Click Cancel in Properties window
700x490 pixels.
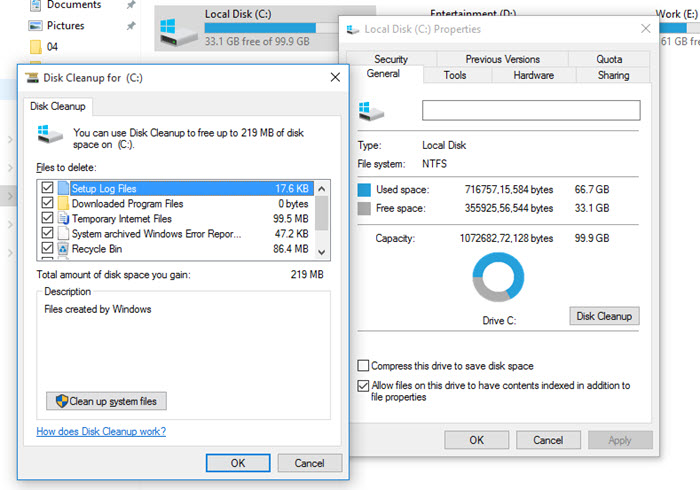(x=548, y=440)
